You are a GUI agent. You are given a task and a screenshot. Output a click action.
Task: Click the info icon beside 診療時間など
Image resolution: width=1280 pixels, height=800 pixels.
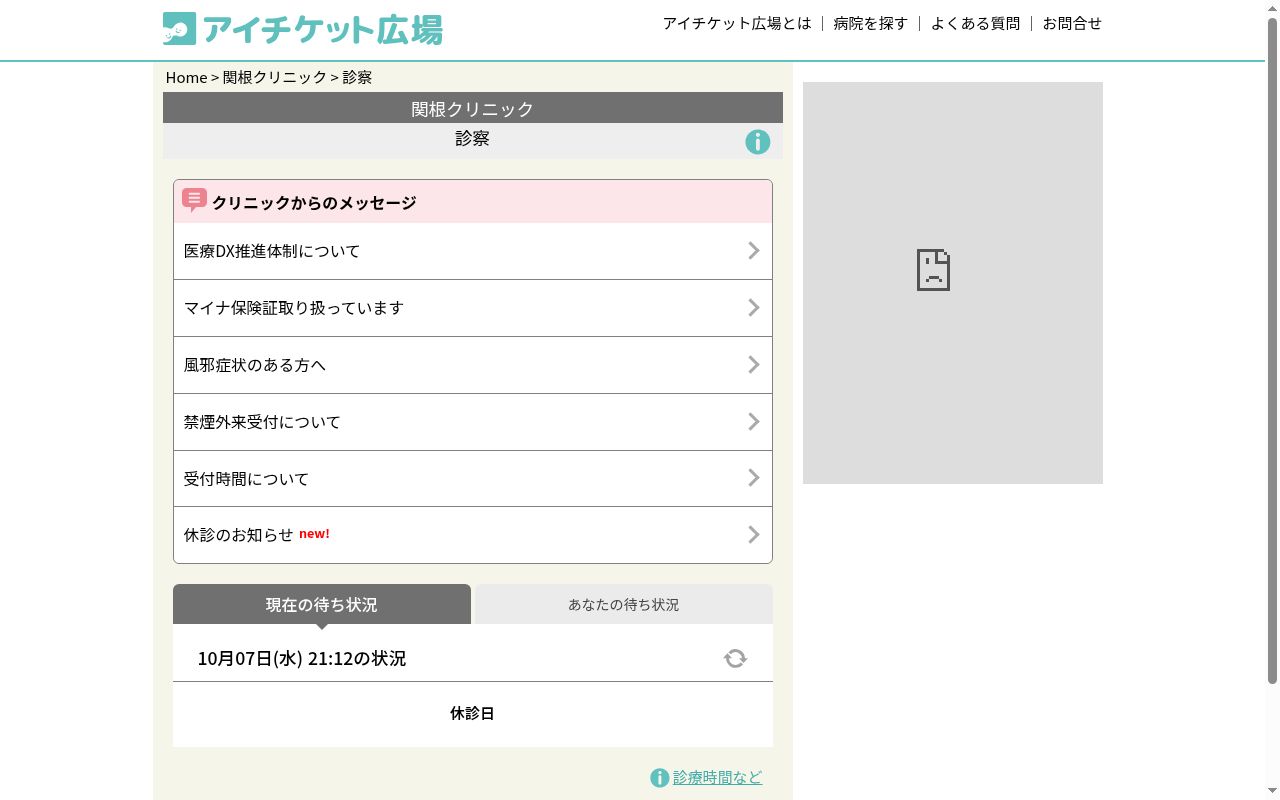point(659,778)
